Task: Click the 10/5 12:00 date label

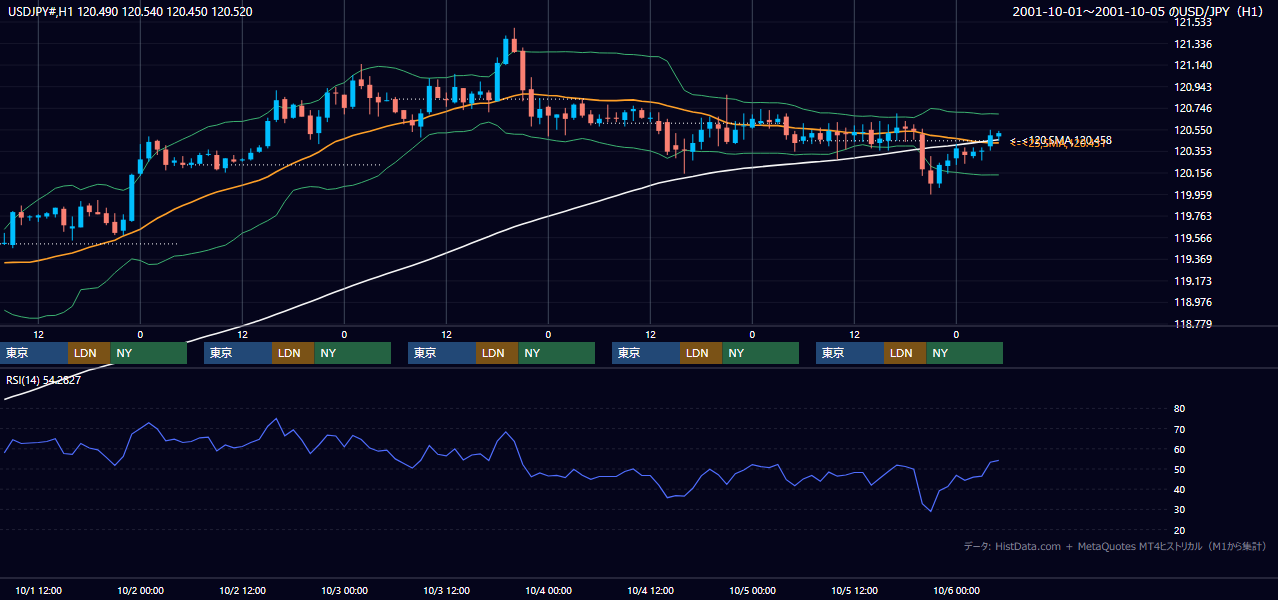Action: coord(856,590)
